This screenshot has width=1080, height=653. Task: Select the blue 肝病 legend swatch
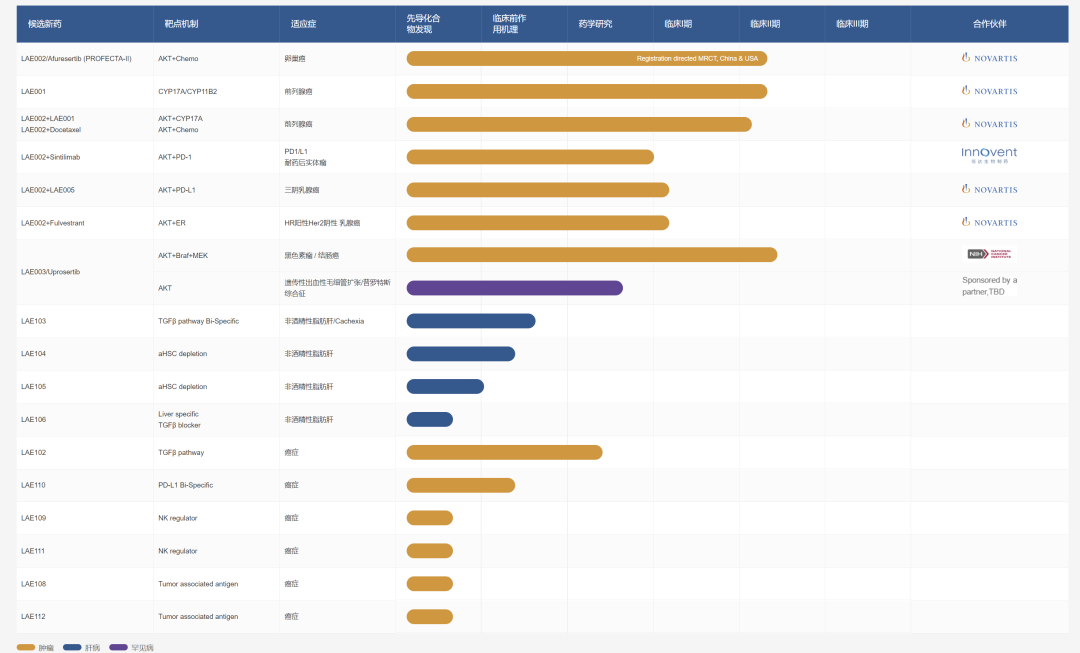[x=72, y=647]
